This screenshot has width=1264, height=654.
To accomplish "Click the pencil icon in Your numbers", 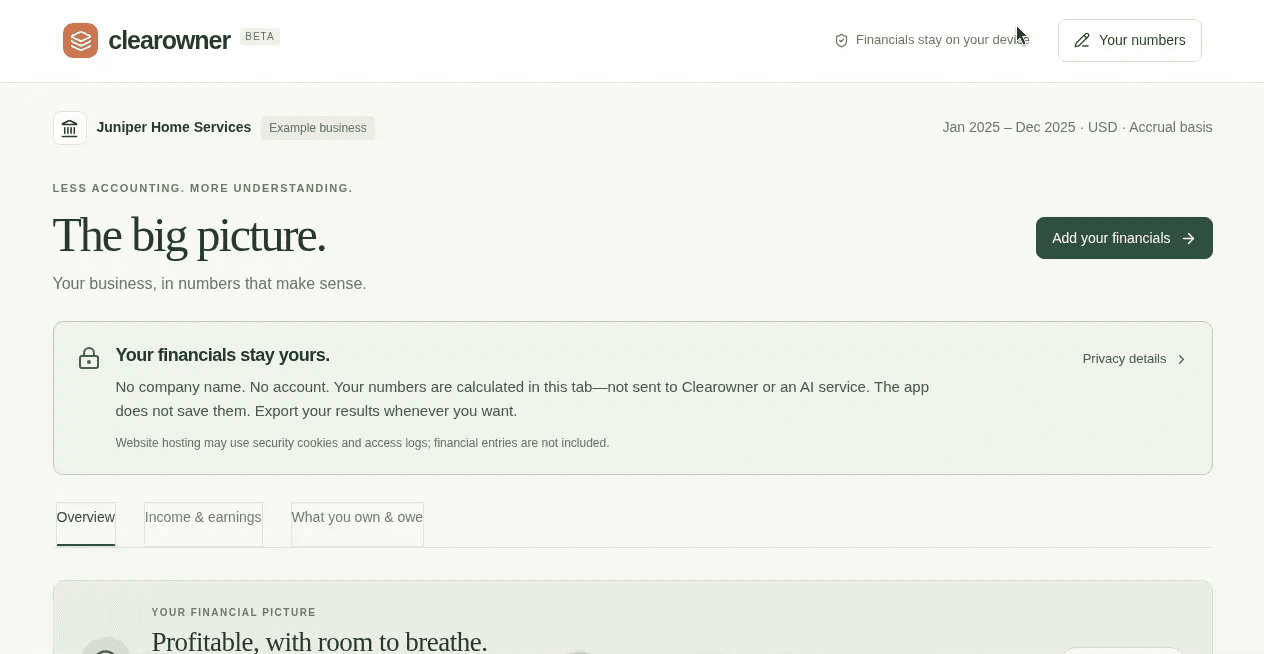I will pyautogui.click(x=1082, y=40).
